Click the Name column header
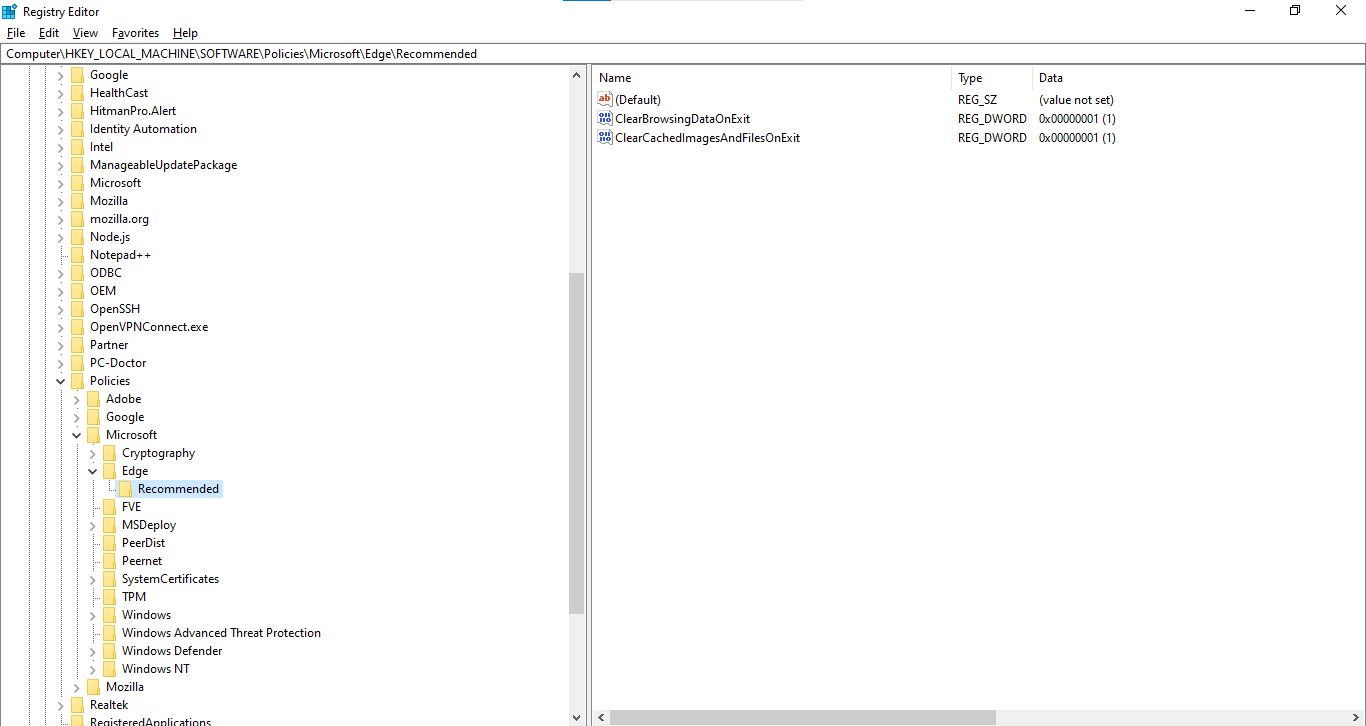The width and height of the screenshot is (1366, 726). pyautogui.click(x=771, y=78)
